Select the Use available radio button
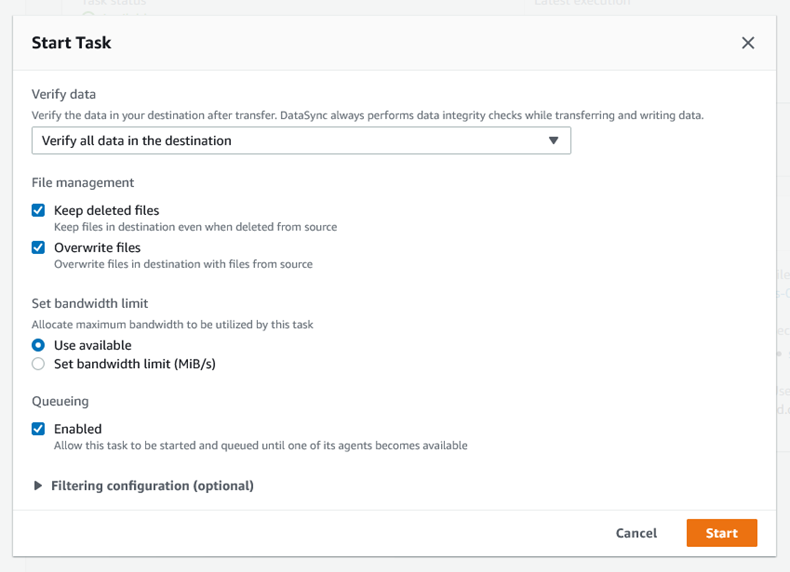 pos(38,345)
